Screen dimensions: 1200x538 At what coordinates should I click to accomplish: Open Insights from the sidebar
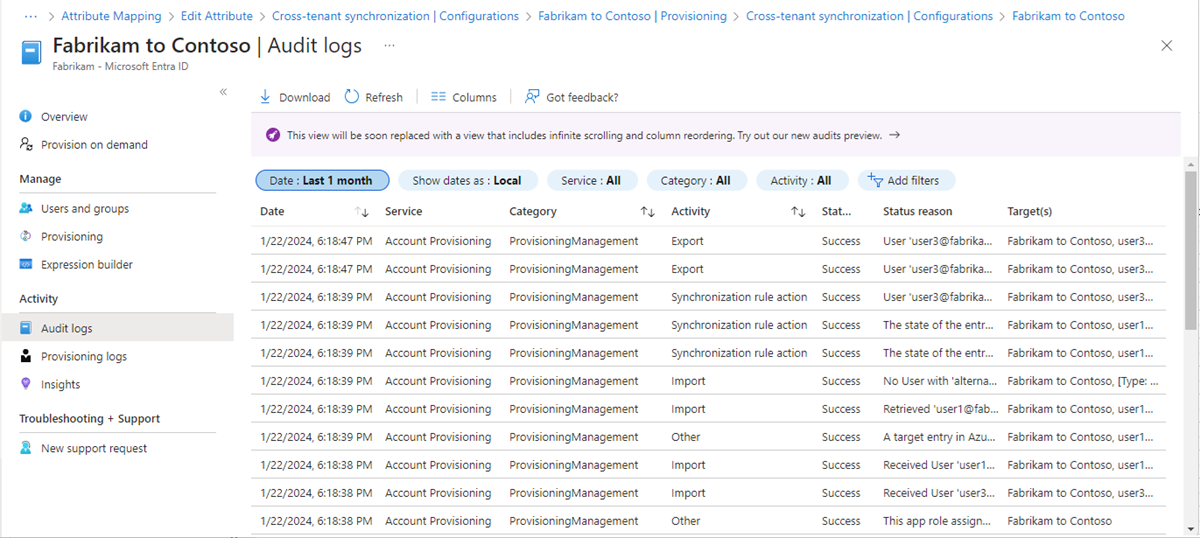(x=60, y=385)
